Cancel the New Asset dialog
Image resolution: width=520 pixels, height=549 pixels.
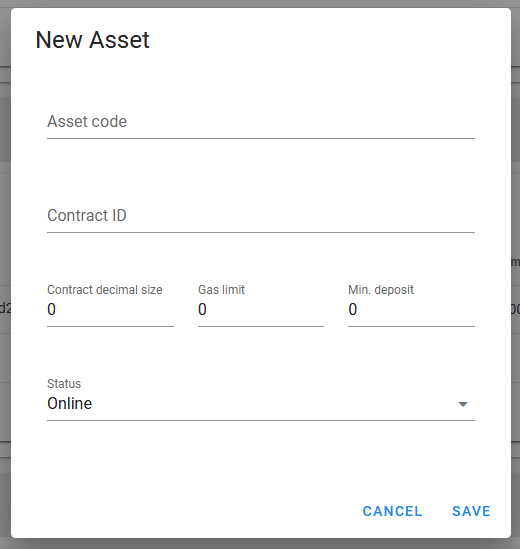tap(392, 511)
